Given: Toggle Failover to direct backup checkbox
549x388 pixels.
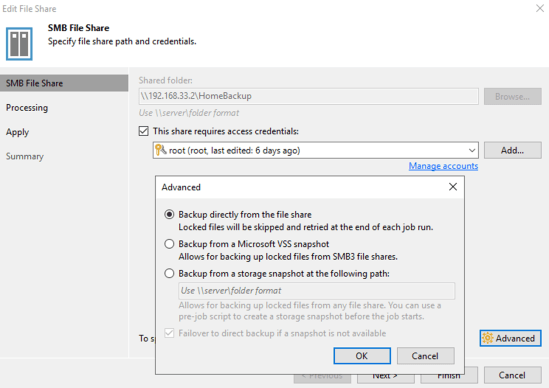Looking at the screenshot, I should pos(169,333).
